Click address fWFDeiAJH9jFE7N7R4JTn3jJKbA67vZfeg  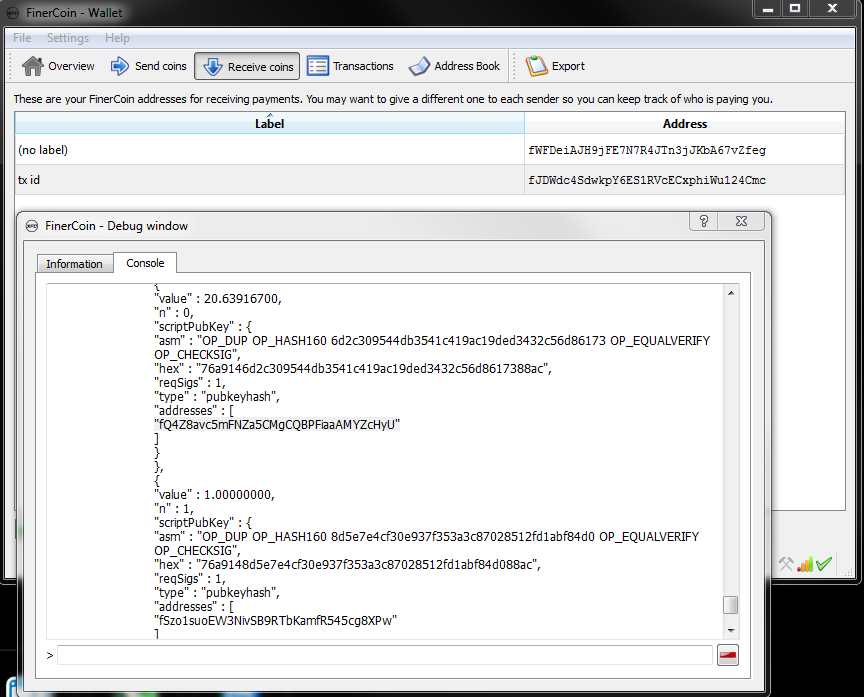[x=647, y=150]
